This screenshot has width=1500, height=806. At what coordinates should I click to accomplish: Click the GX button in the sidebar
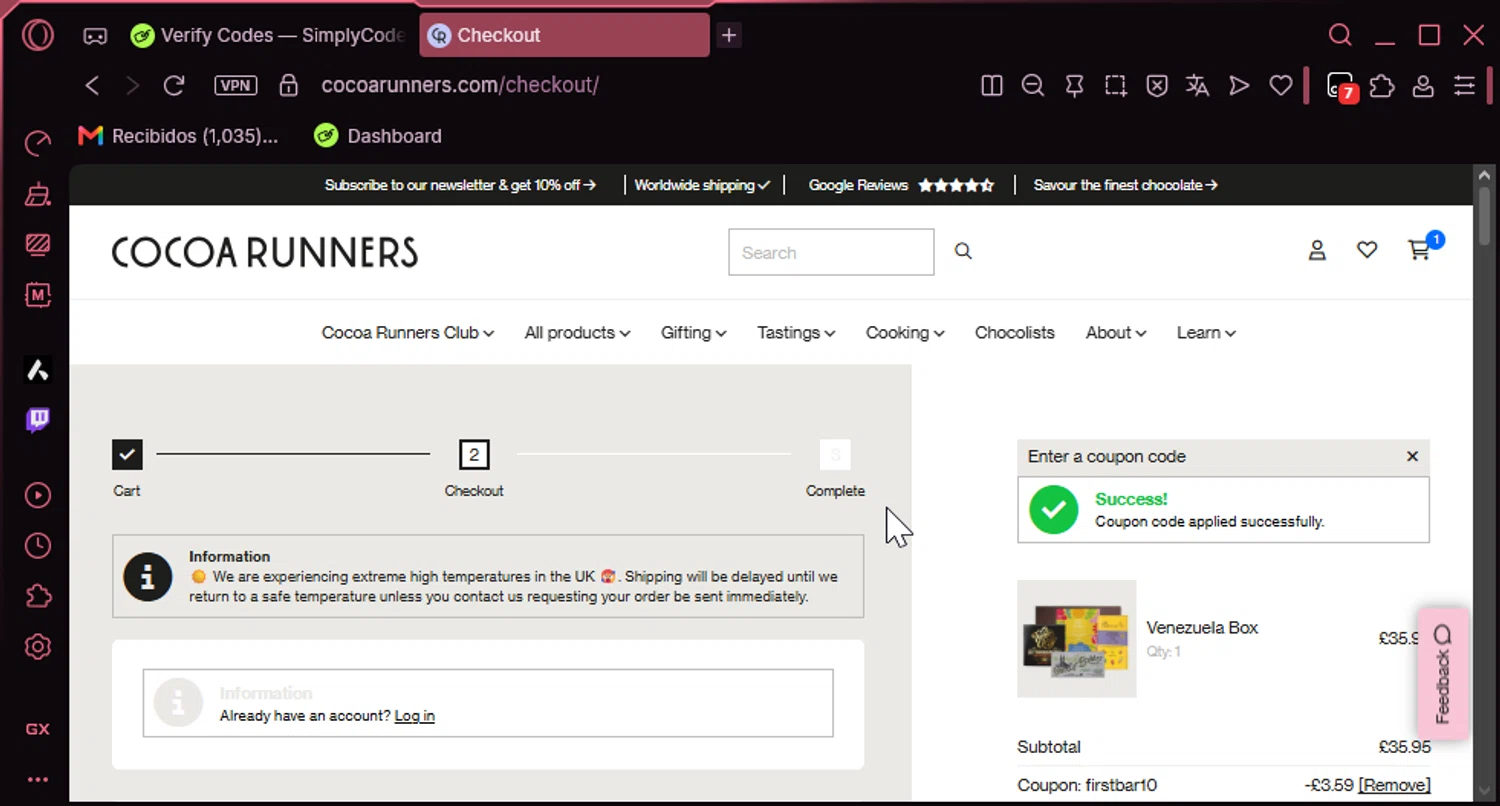[x=38, y=729]
